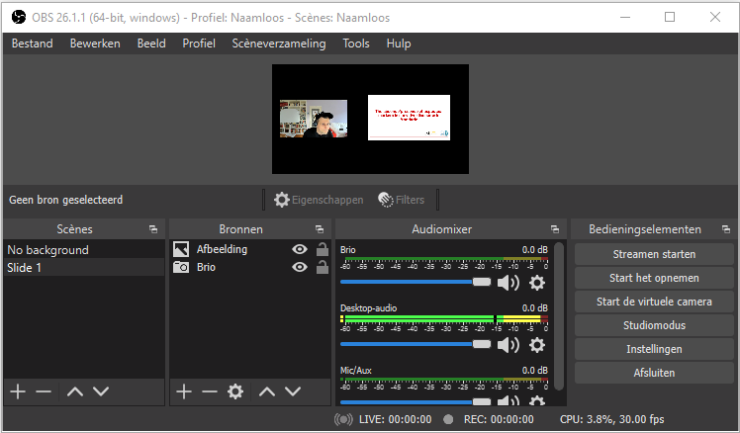Click Streamen starten
This screenshot has width=740, height=433.
(654, 255)
